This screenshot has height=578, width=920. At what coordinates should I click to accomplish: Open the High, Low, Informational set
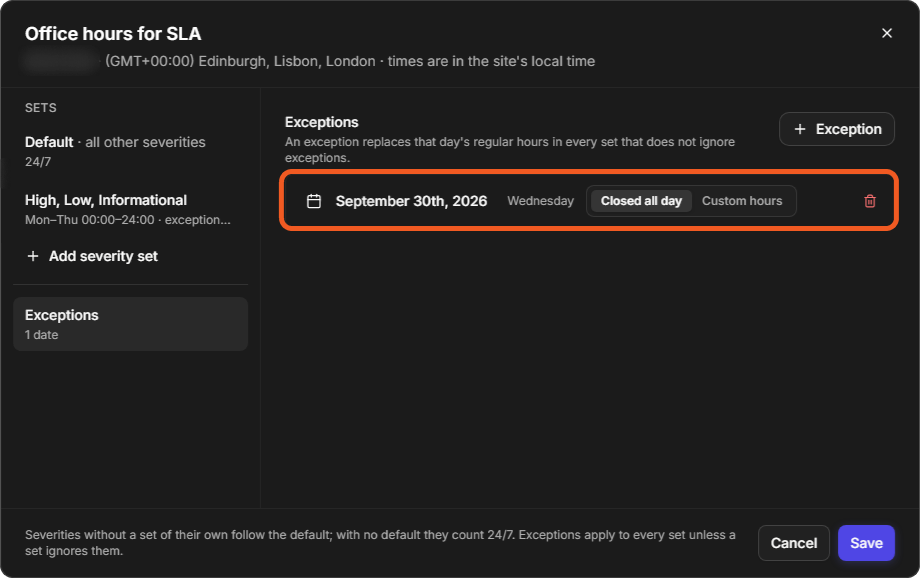pyautogui.click(x=130, y=209)
